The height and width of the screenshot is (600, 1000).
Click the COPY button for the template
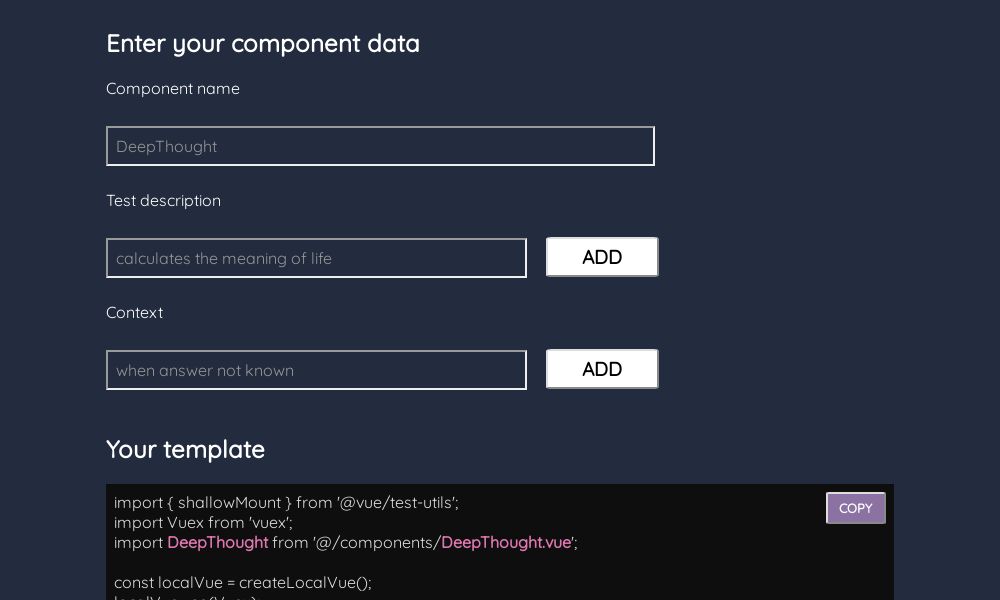tap(855, 508)
